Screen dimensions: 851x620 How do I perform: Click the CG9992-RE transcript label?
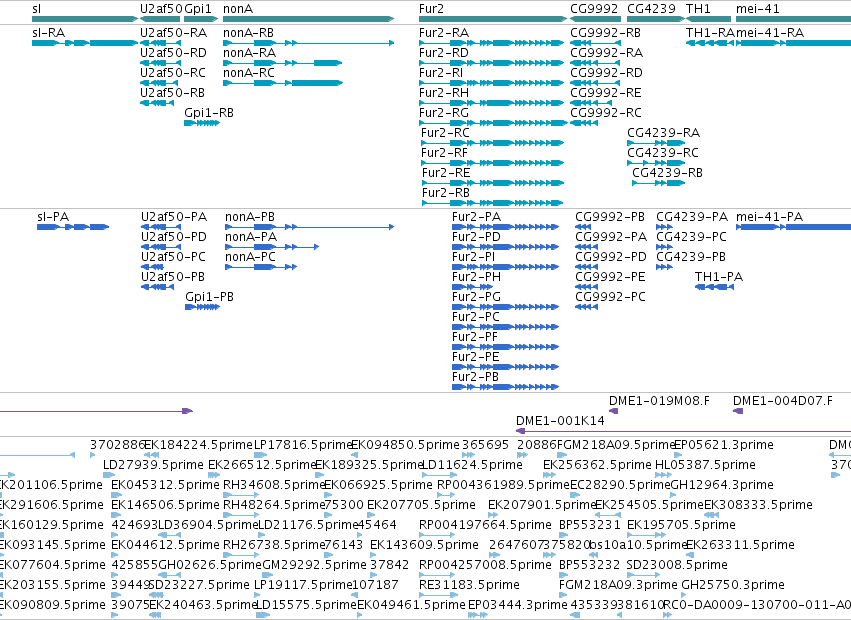pyautogui.click(x=606, y=93)
